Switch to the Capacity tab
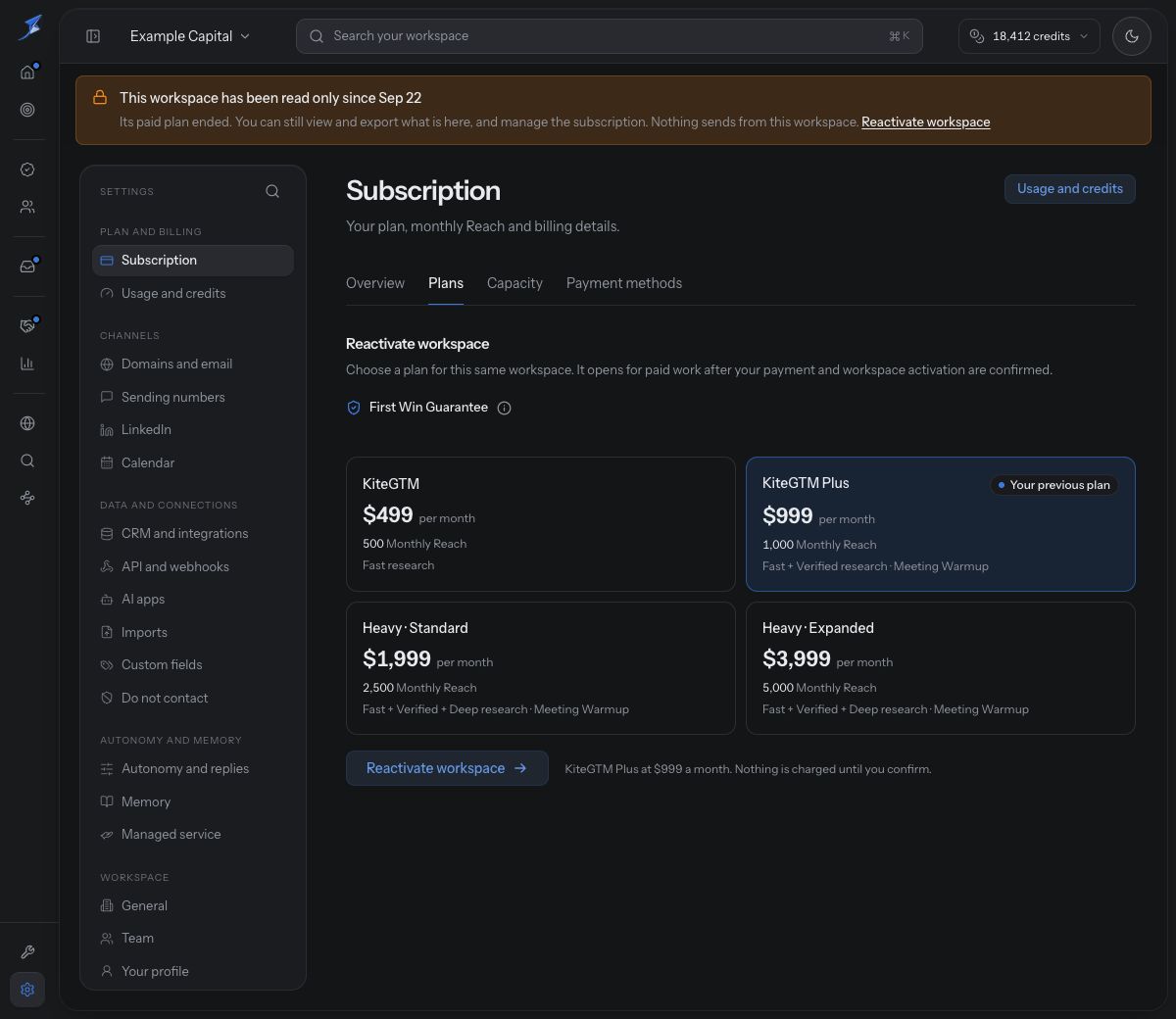 (514, 283)
